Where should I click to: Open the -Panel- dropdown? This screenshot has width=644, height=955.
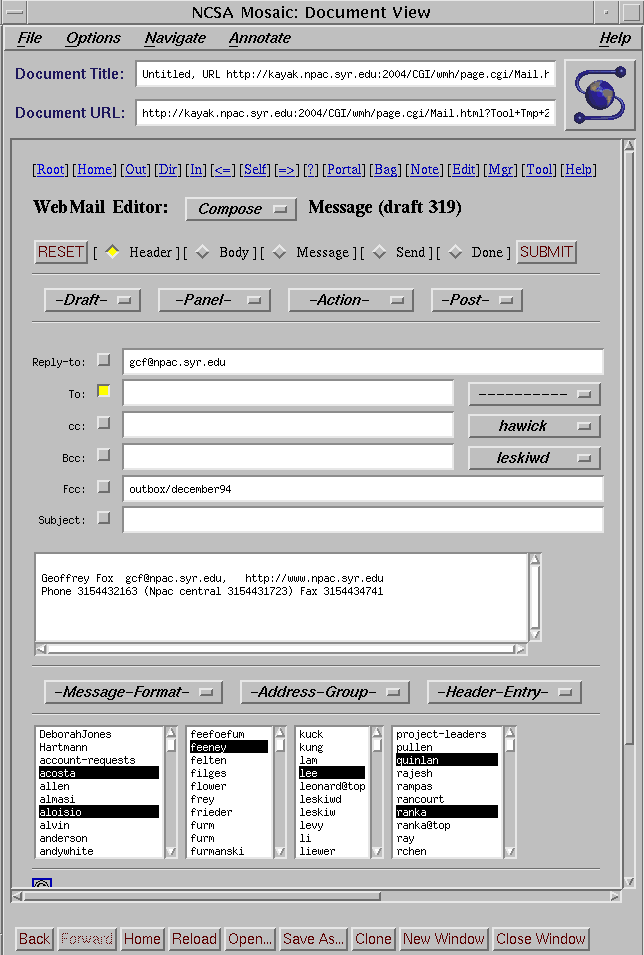pyautogui.click(x=214, y=300)
